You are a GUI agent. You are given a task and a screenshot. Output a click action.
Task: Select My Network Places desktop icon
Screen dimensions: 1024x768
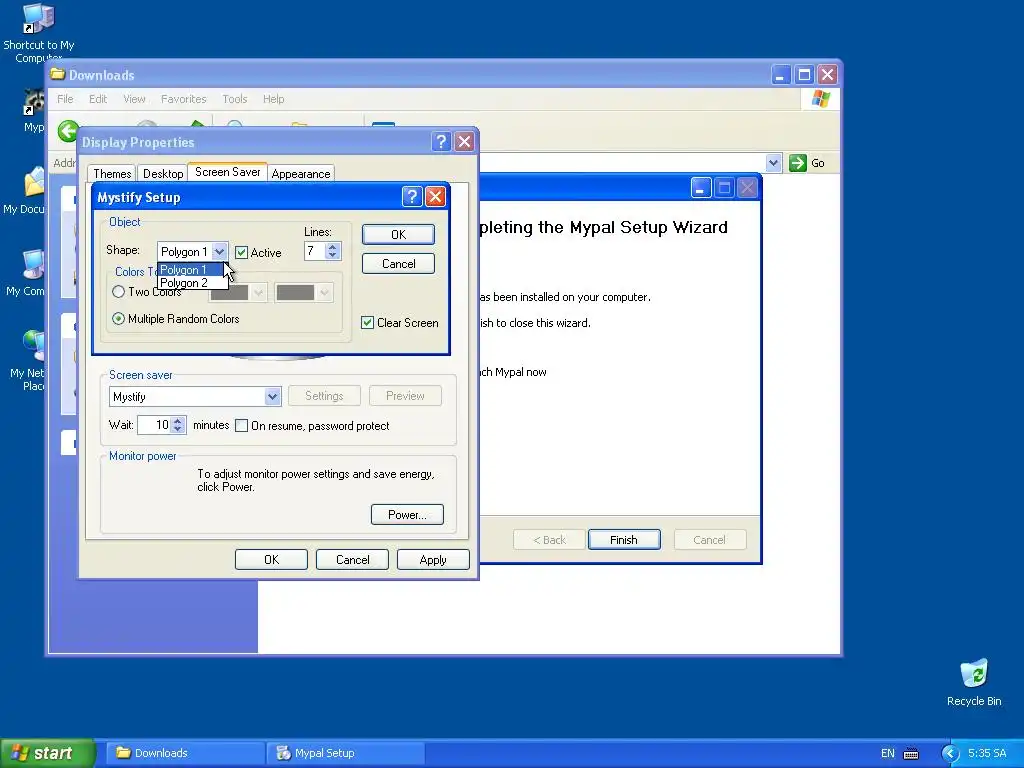(x=27, y=360)
